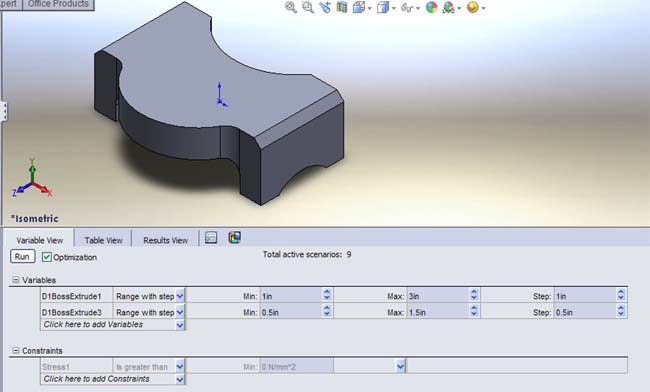Click the 'Total active scenarios: 9' text
The width and height of the screenshot is (650, 392).
click(307, 254)
